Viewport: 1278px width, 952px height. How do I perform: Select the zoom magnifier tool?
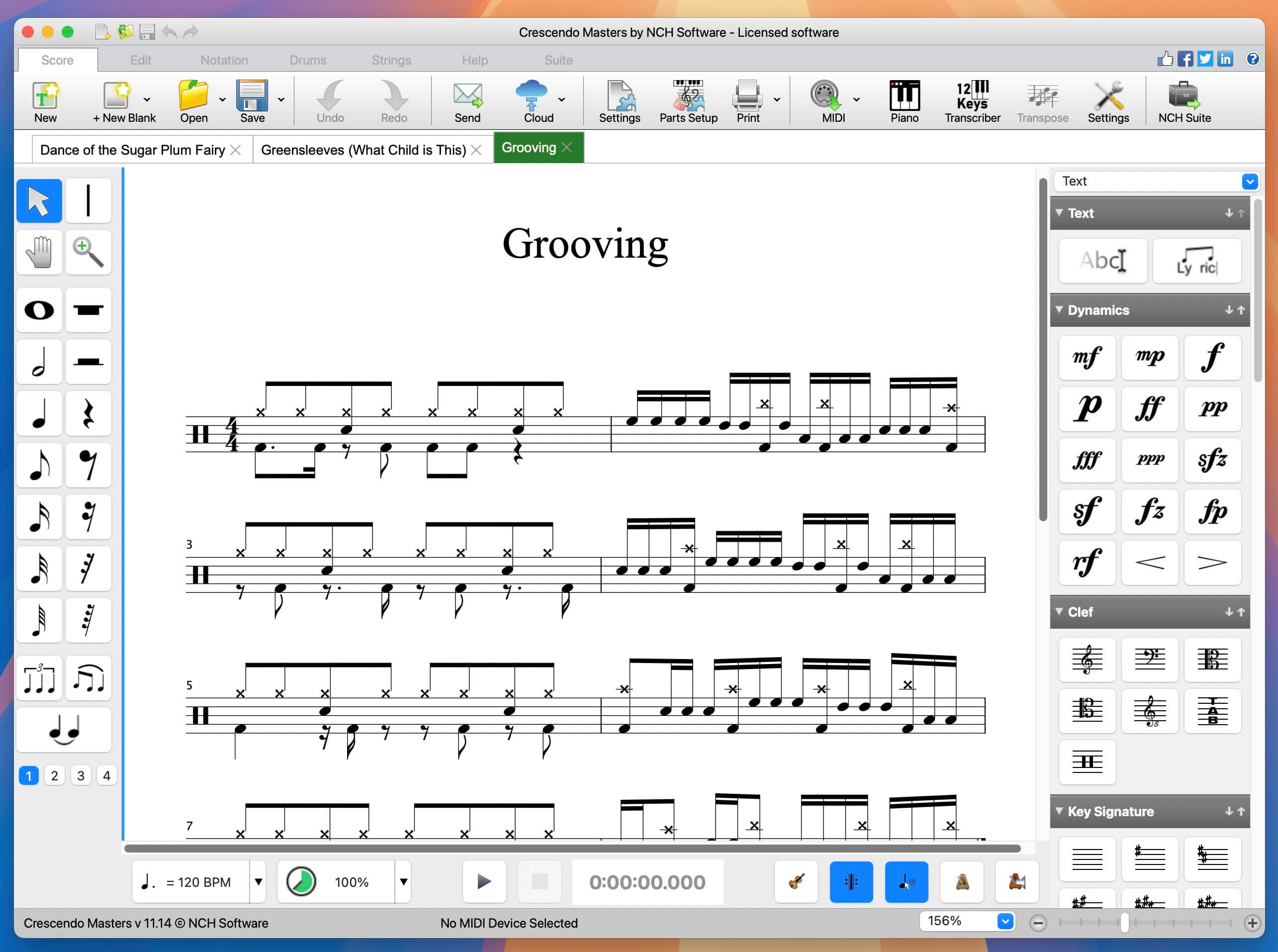[x=88, y=252]
